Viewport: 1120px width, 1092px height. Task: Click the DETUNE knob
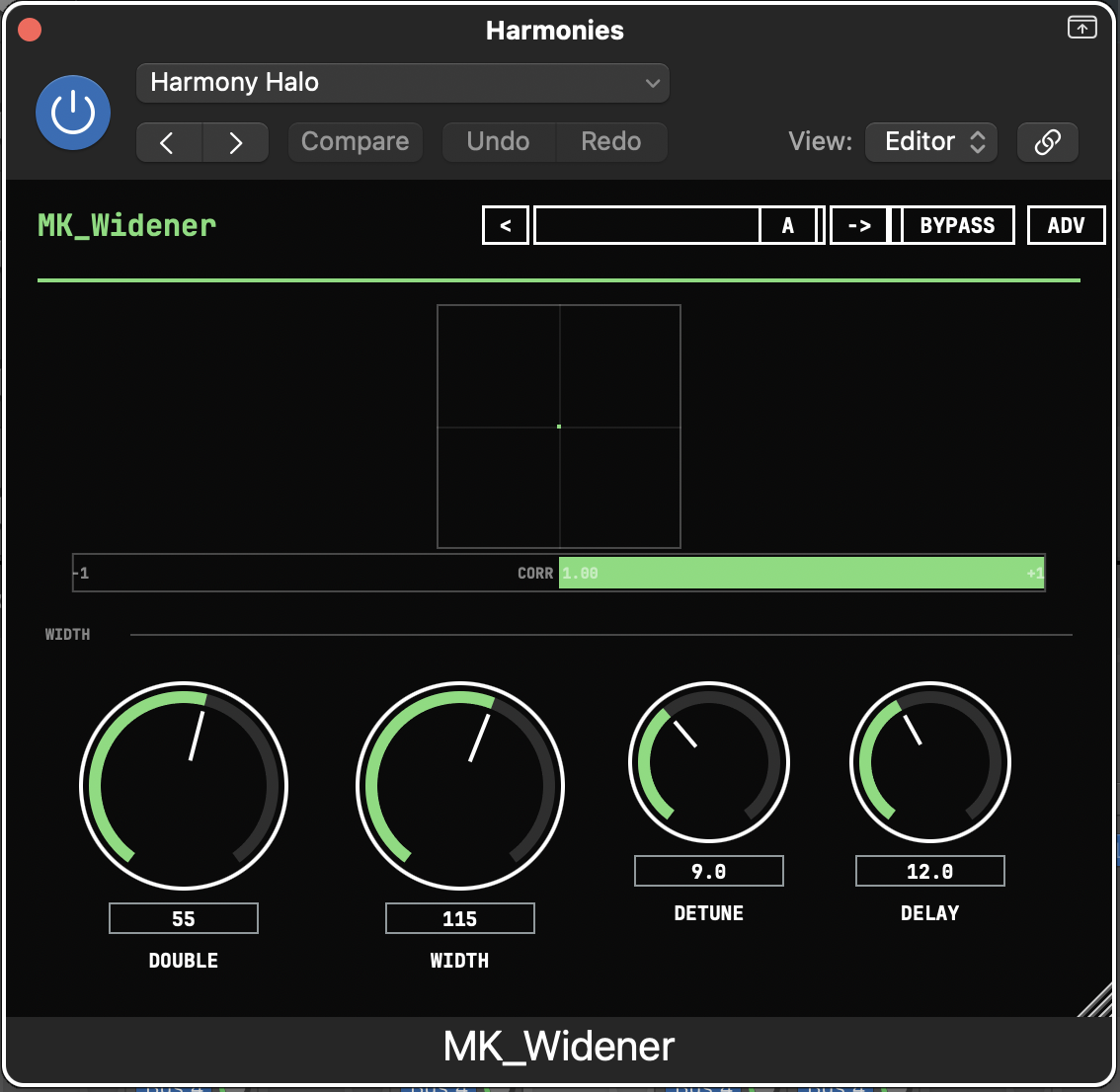pos(708,762)
